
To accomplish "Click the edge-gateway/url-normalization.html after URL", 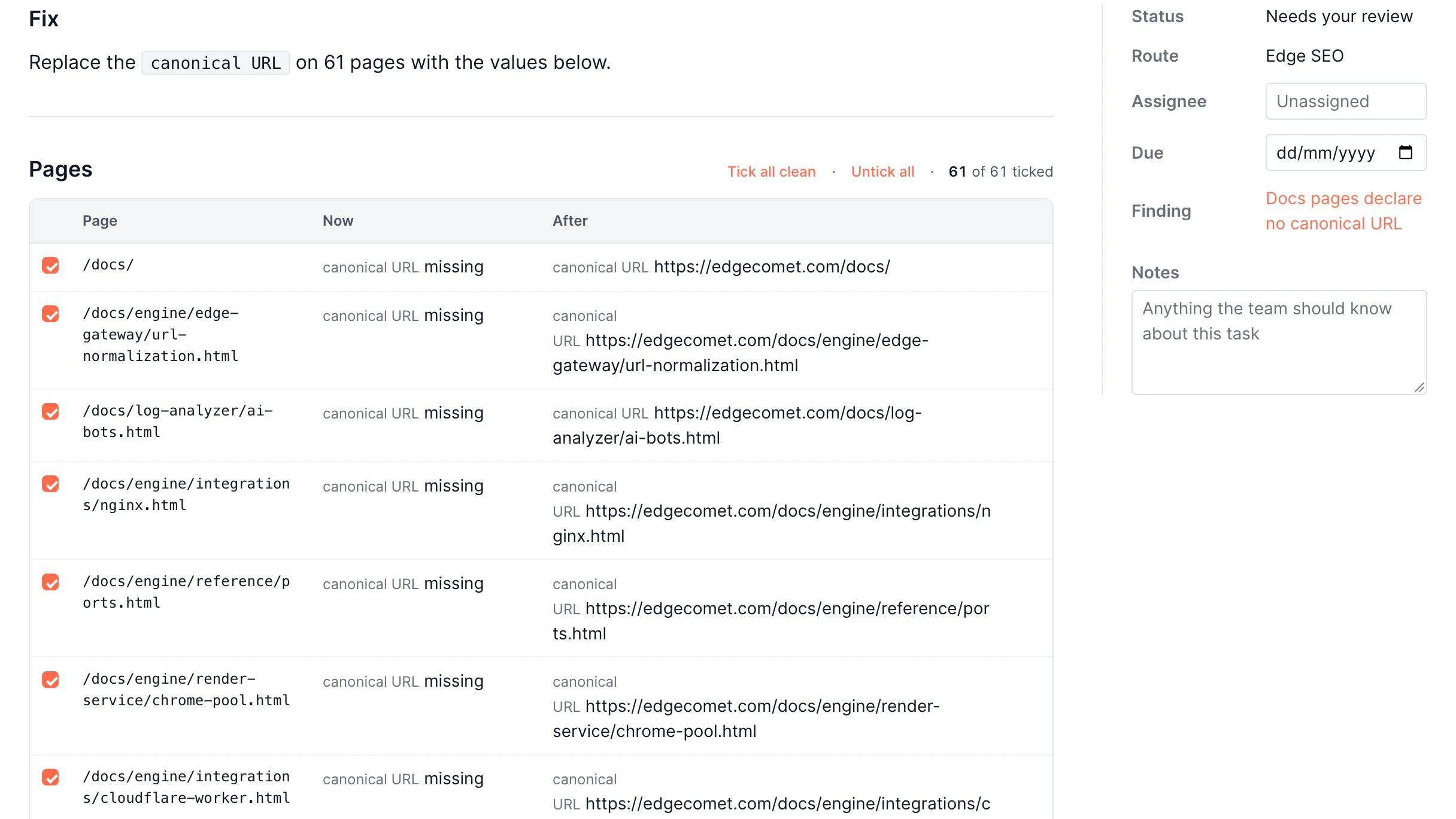I will point(741,353).
